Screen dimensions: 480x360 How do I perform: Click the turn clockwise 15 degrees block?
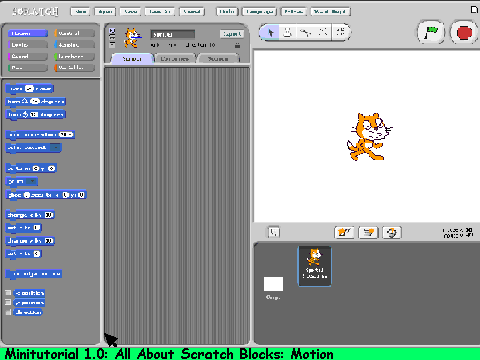[x=35, y=101]
